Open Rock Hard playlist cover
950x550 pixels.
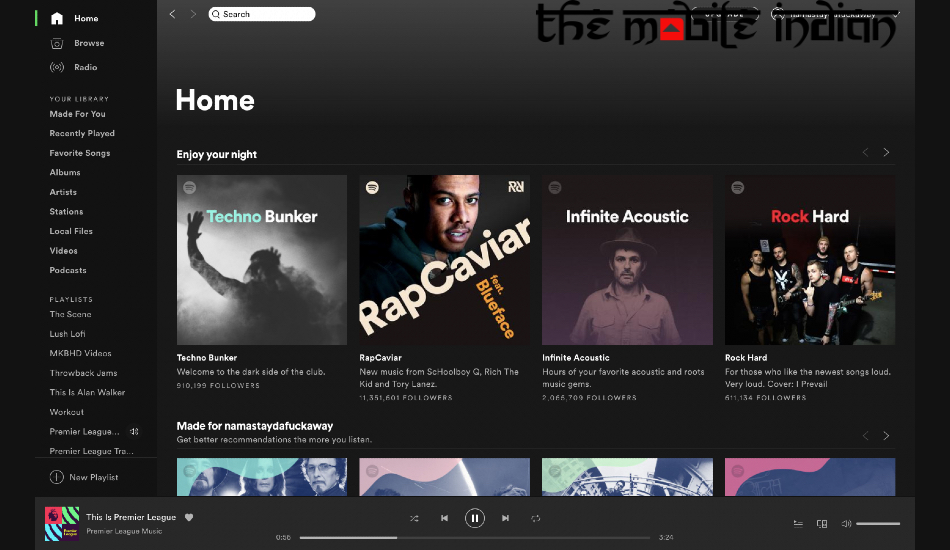(x=810, y=260)
